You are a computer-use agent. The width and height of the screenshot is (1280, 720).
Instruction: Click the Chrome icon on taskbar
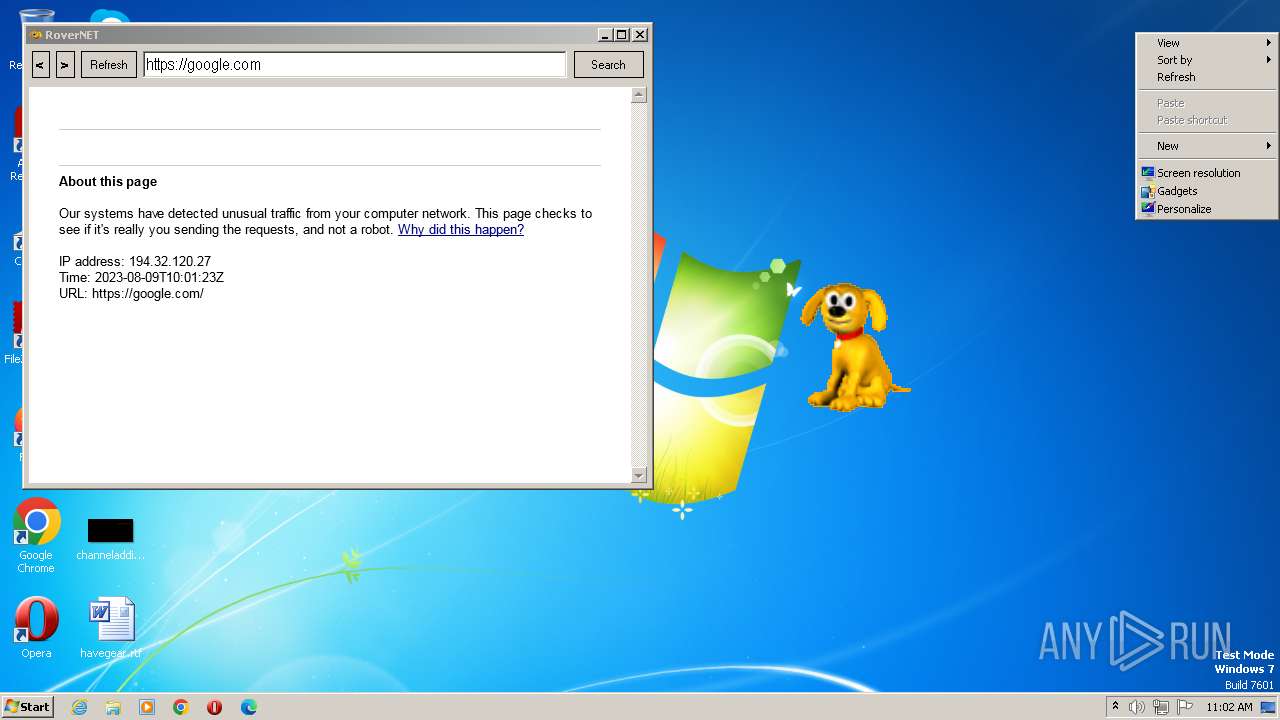(x=181, y=707)
